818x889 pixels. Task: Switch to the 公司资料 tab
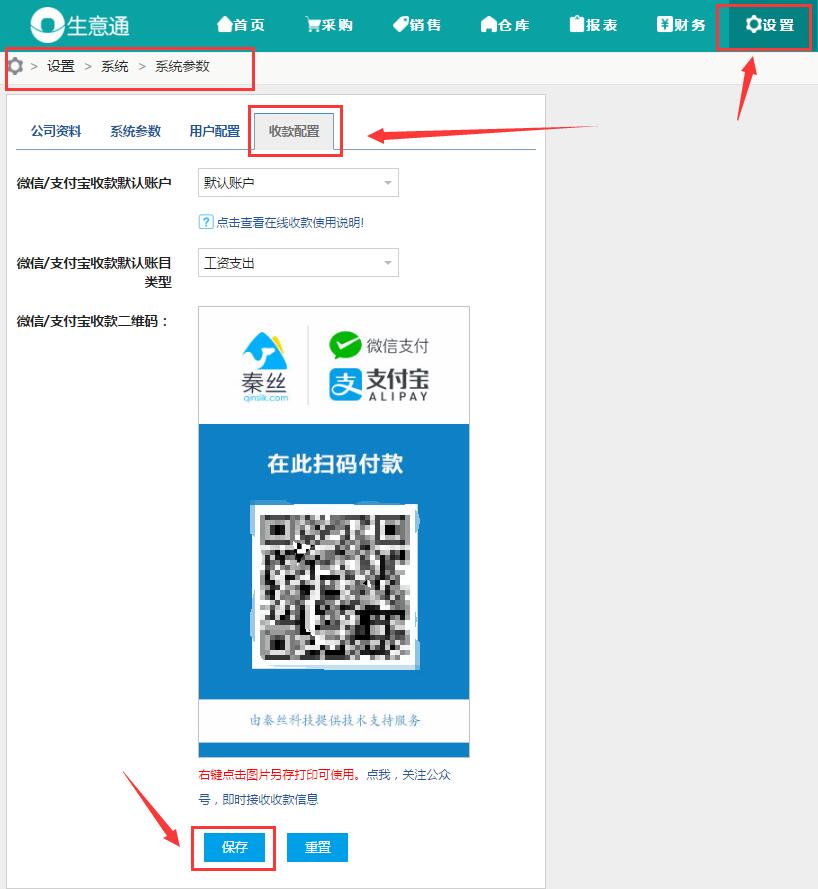click(x=56, y=131)
